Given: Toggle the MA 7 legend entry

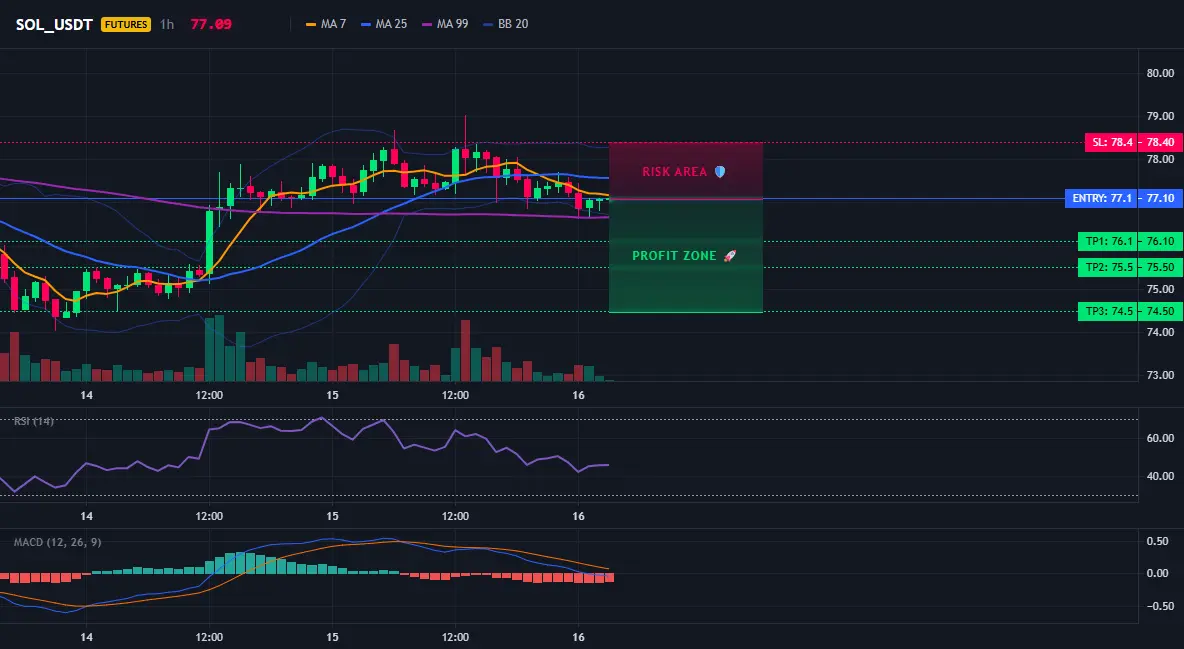Looking at the screenshot, I should click(325, 24).
